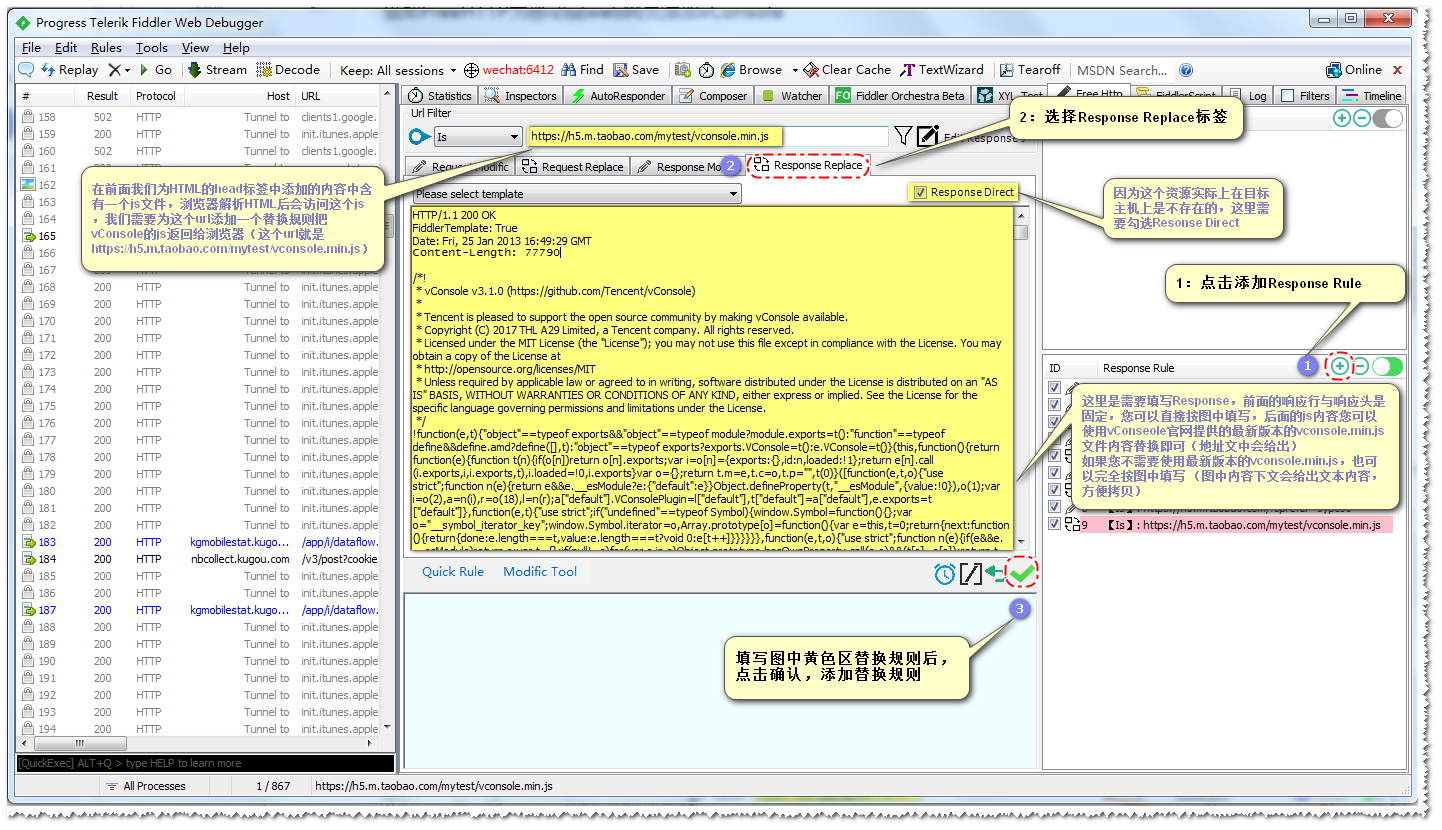Click the camera screenshot icon in toolbar
Screen dimensions: 1442x830
[x=683, y=70]
